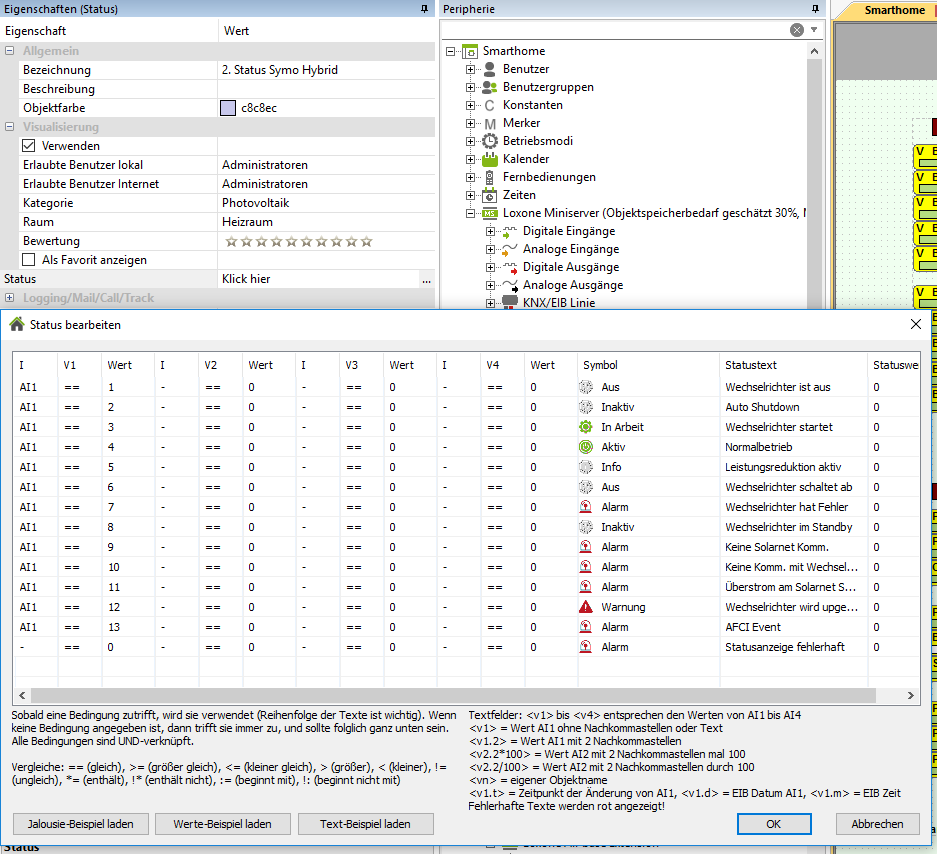Uncheck the Verwenden checkbox
The height and width of the screenshot is (854, 937).
pos(29,146)
